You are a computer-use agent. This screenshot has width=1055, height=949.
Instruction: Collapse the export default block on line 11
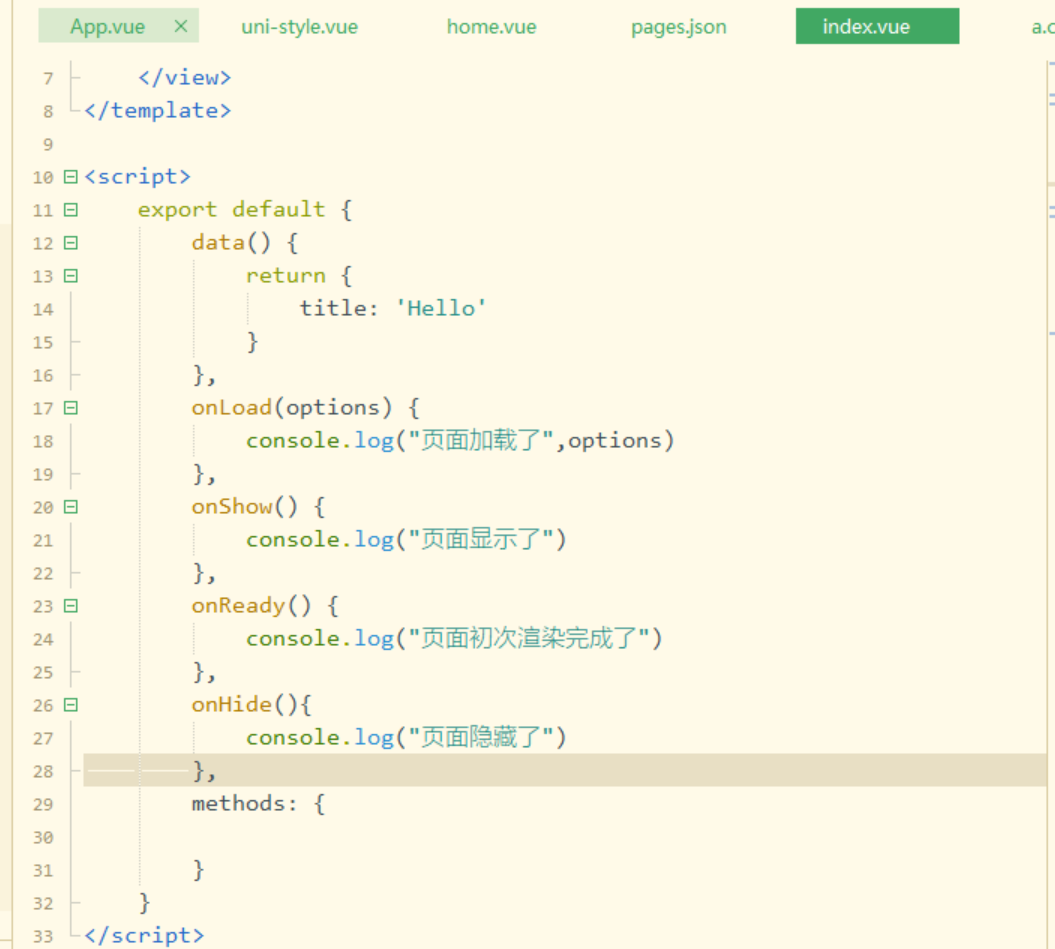(x=71, y=210)
